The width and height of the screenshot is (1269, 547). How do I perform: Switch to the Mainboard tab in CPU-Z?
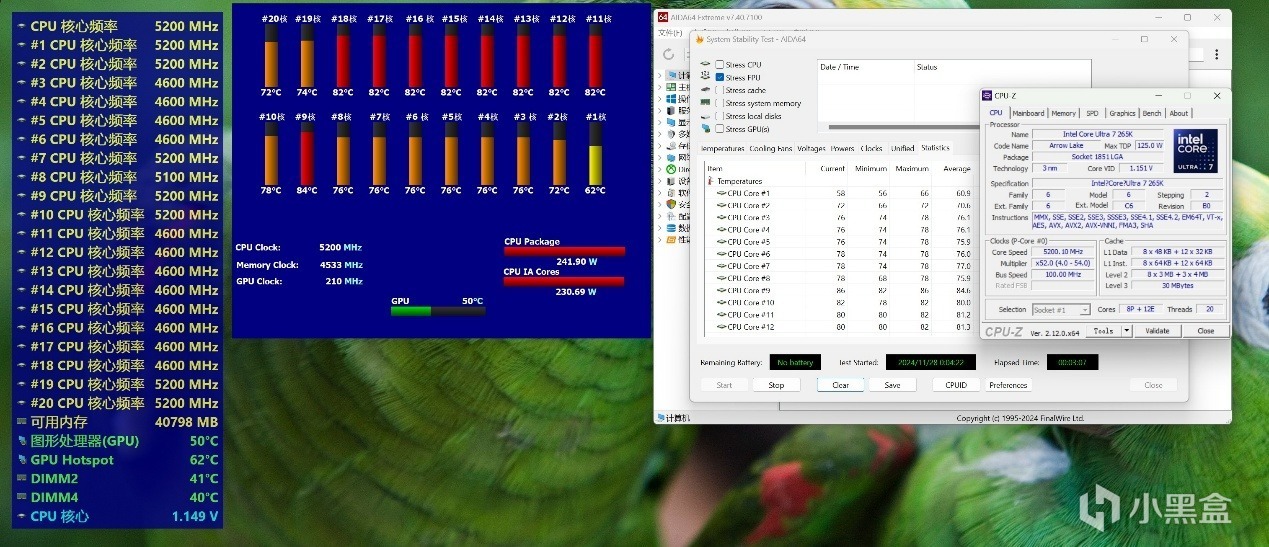tap(1028, 113)
